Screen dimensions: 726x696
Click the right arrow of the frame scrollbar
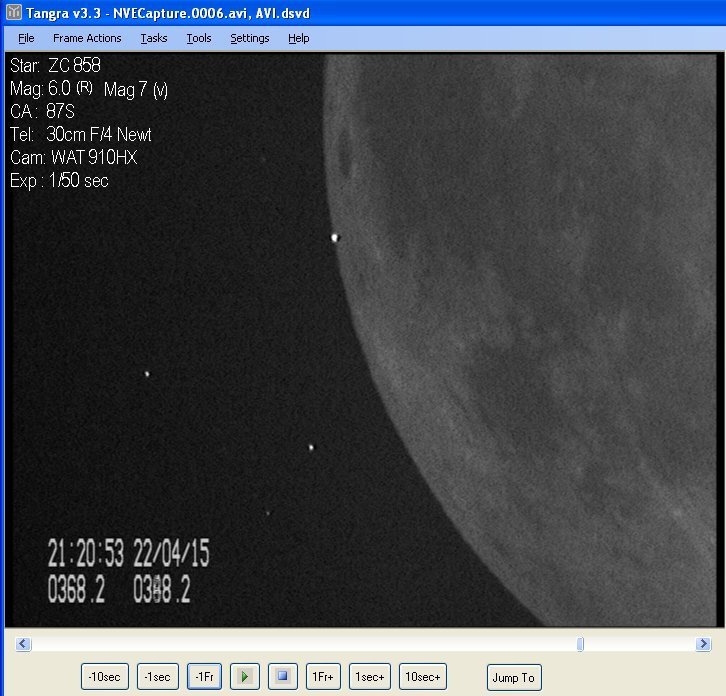tap(704, 645)
